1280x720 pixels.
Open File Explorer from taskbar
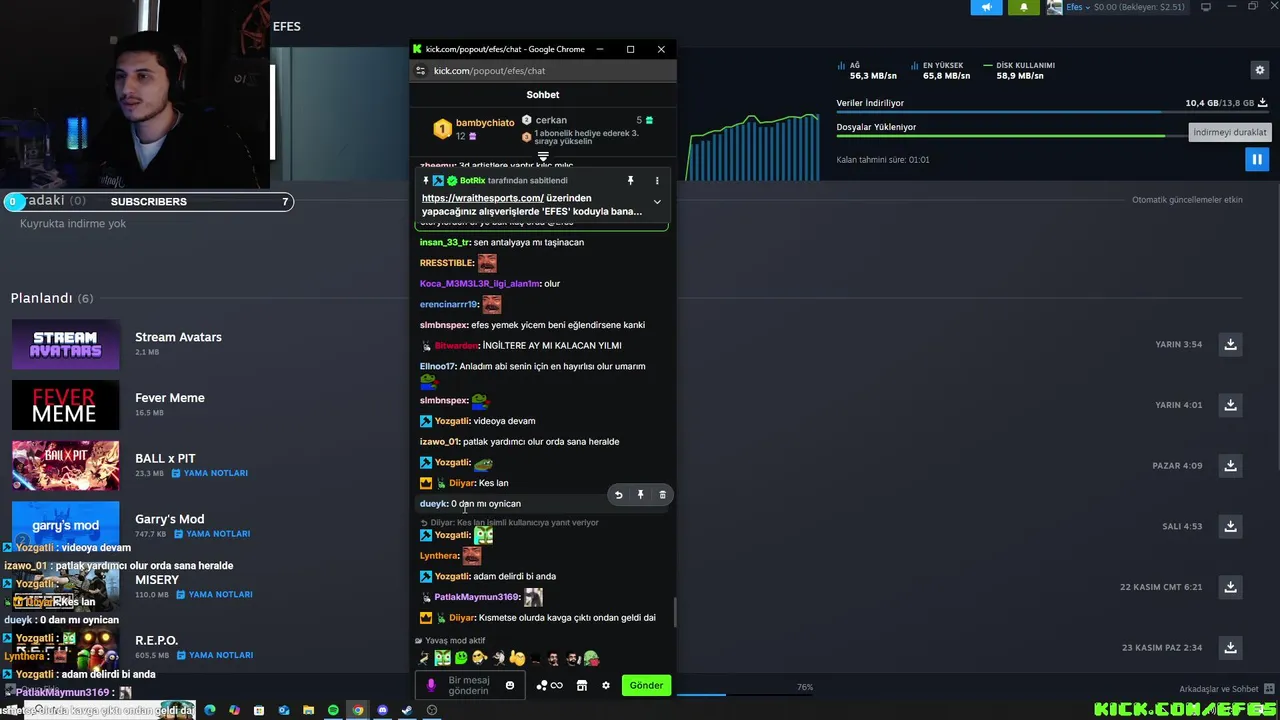point(308,710)
